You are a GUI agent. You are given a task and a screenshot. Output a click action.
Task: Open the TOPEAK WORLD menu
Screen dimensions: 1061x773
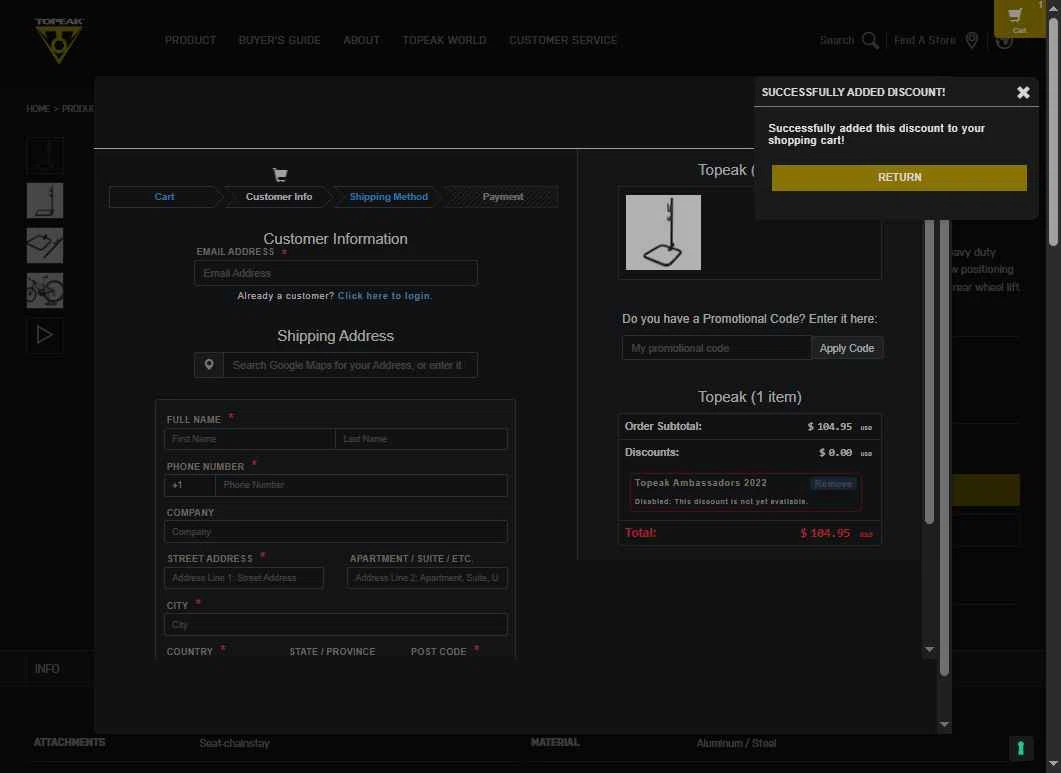coord(445,41)
